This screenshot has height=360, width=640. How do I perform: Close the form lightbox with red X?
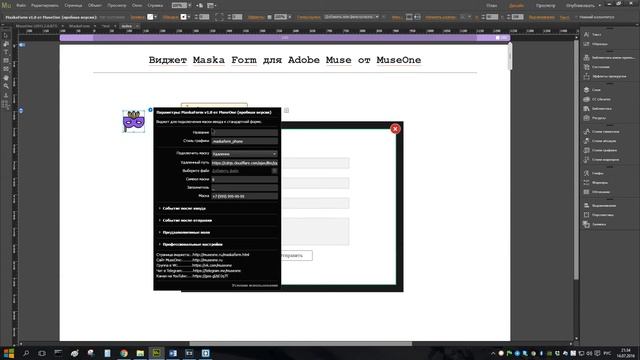click(x=395, y=129)
